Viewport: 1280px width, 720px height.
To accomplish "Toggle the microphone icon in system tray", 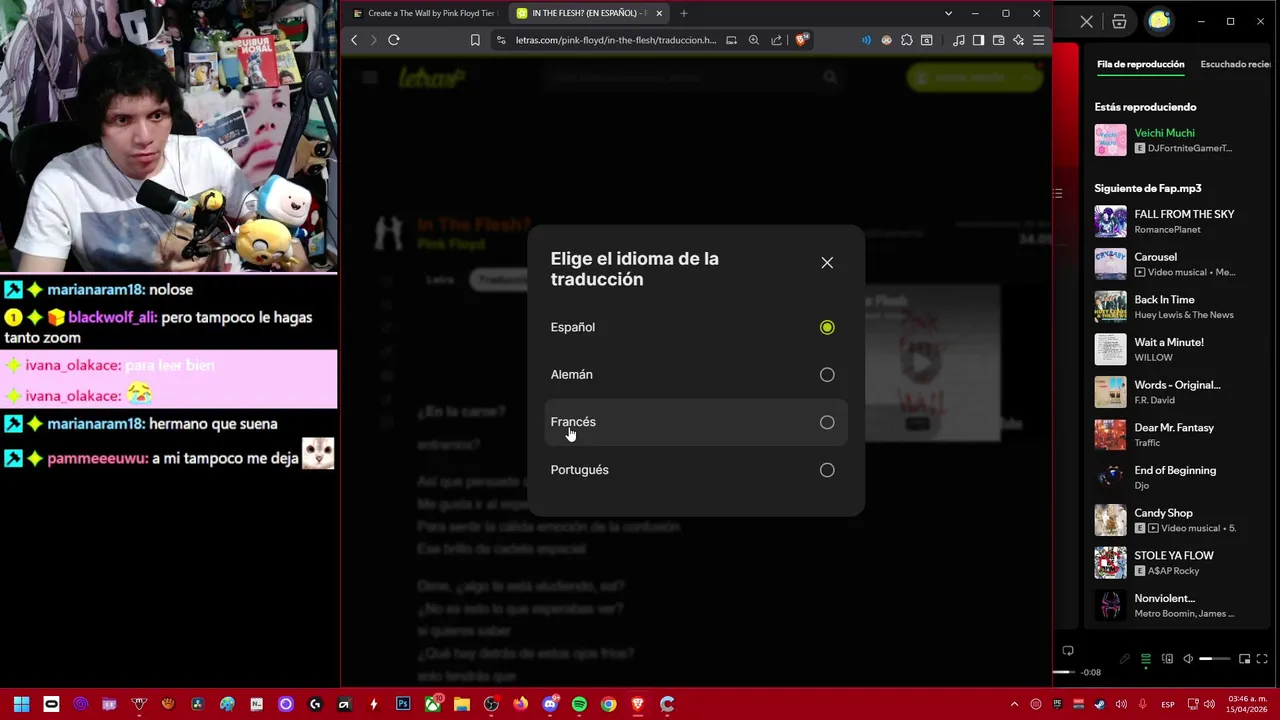I will click(1142, 705).
